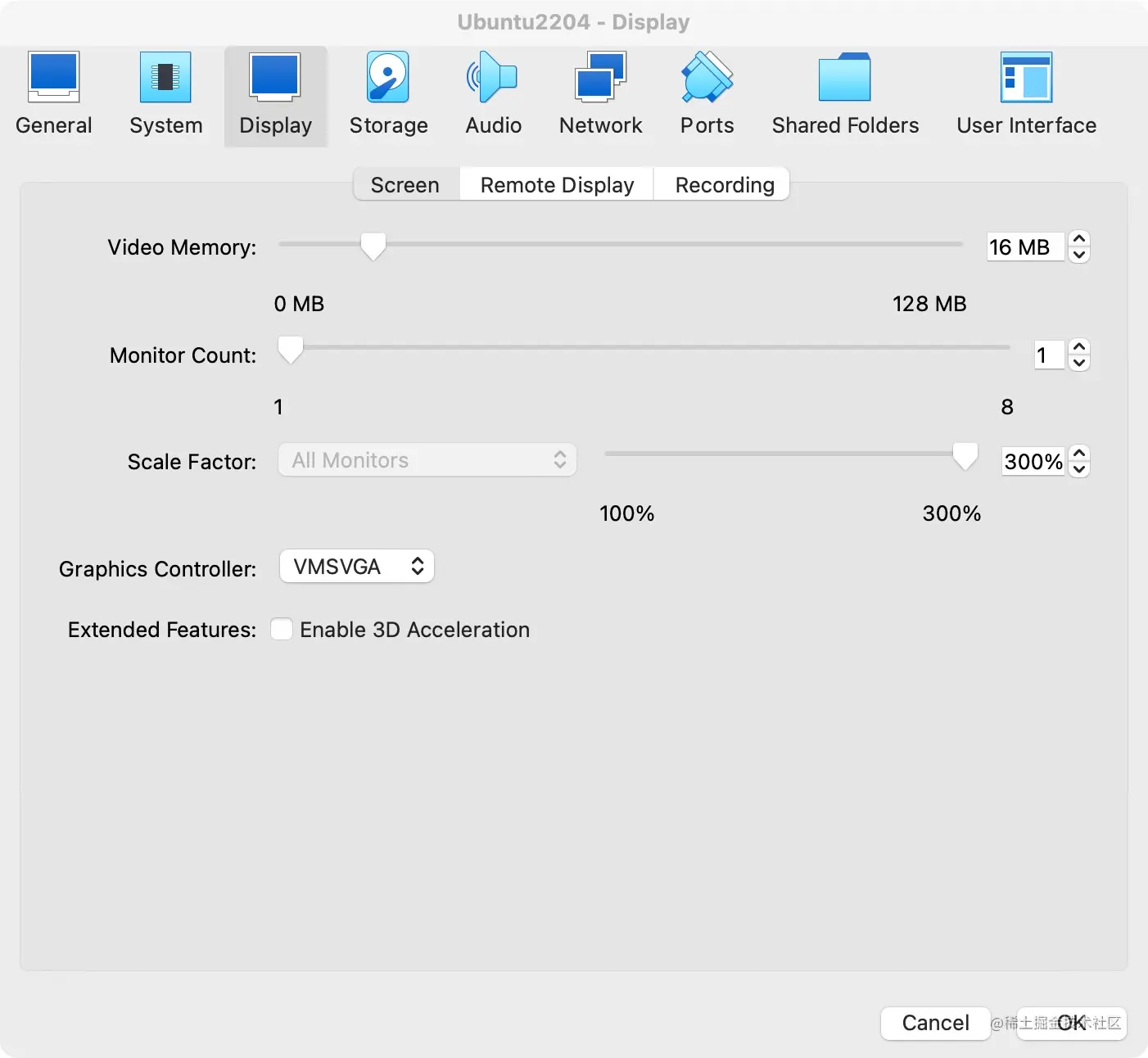
Task: Open the Graphics Controller VMSVGA dropdown
Action: coord(357,567)
